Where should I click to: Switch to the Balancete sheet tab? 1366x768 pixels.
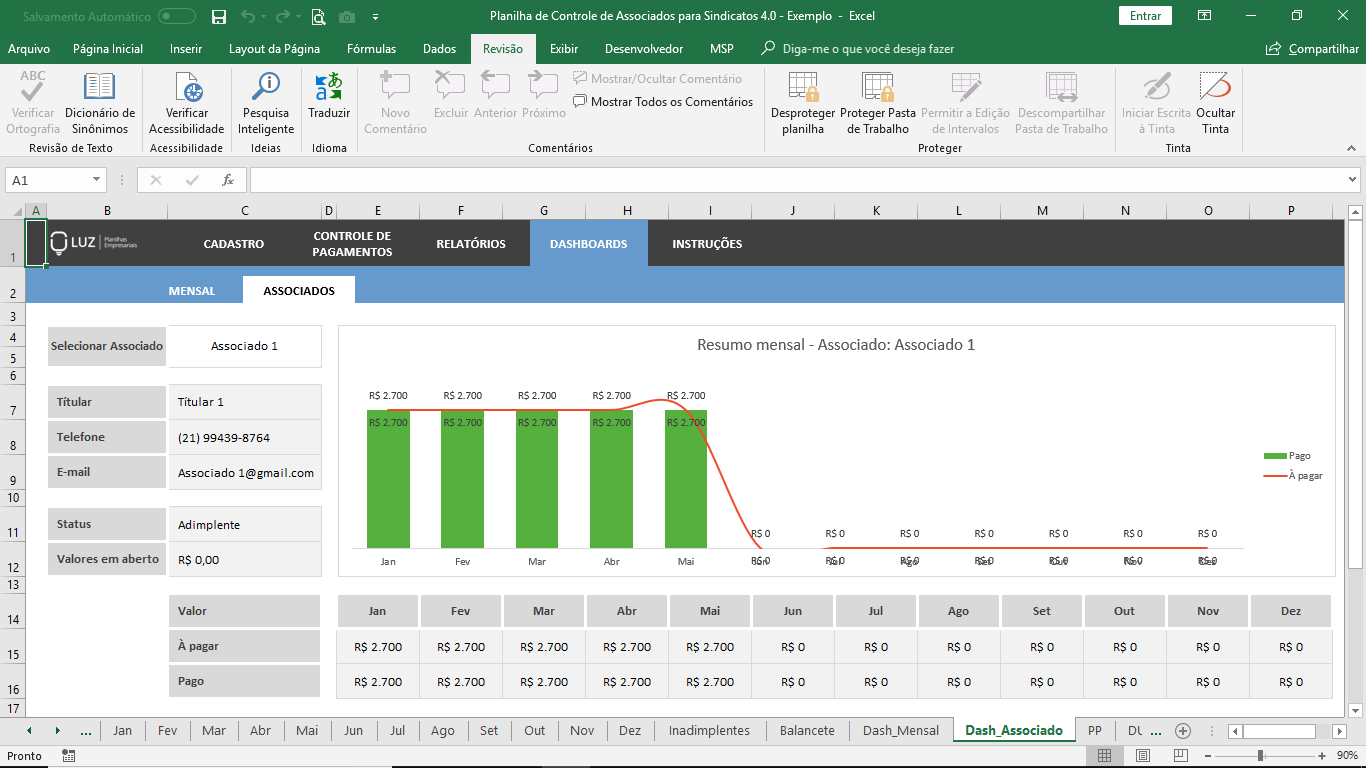(807, 730)
